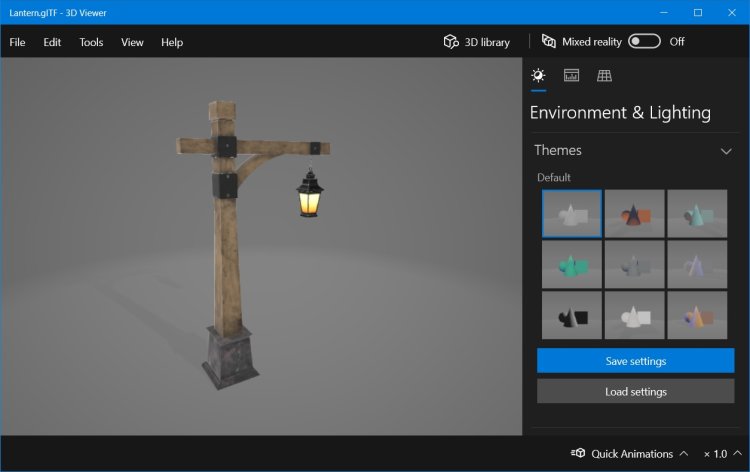Click the Load settings button
Image resolution: width=750 pixels, height=472 pixels.
click(x=635, y=391)
